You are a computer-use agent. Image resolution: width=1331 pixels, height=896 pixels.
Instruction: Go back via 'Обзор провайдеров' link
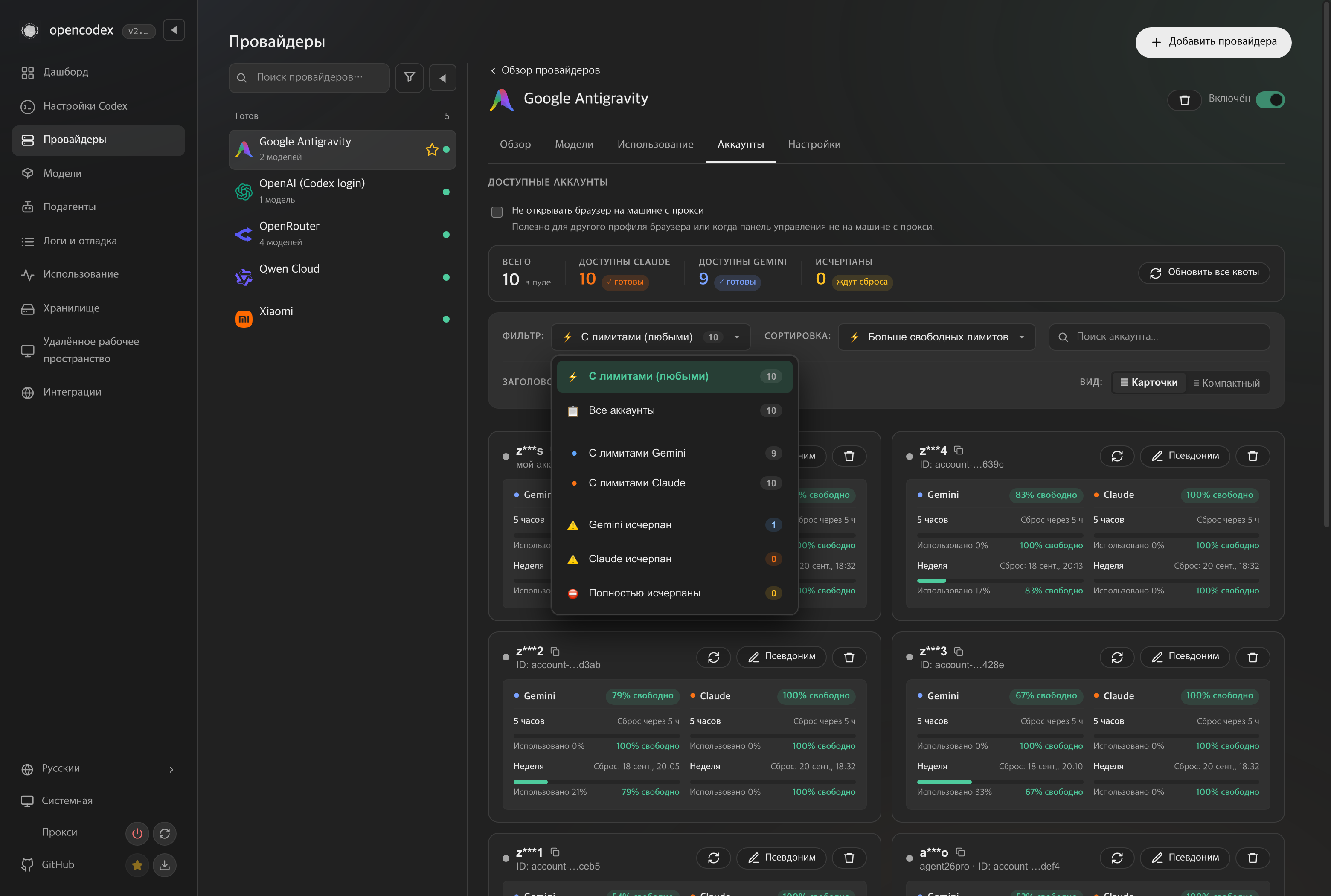(545, 70)
